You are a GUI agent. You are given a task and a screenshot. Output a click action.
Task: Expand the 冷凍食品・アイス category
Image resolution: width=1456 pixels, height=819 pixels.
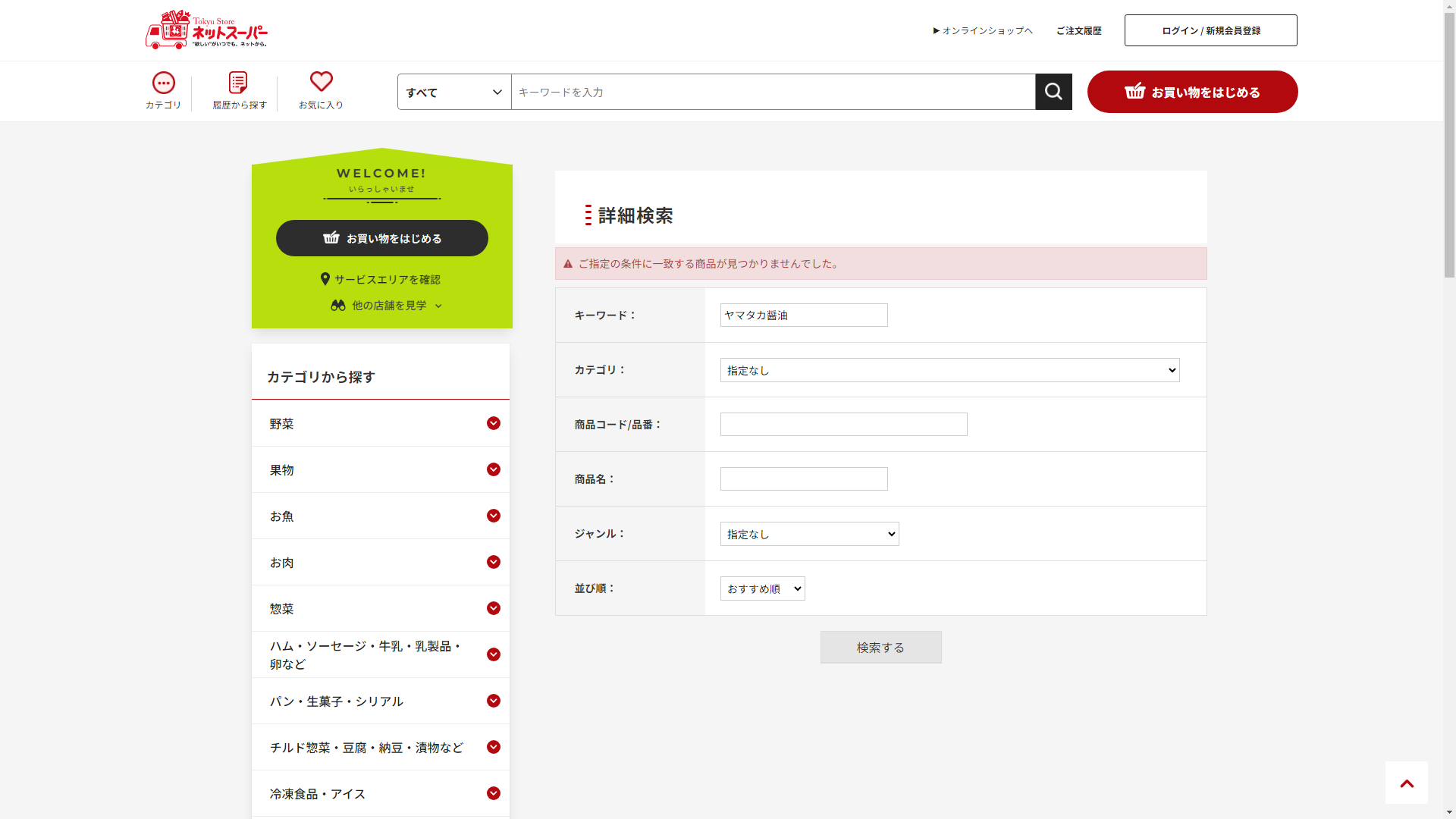pyautogui.click(x=493, y=793)
